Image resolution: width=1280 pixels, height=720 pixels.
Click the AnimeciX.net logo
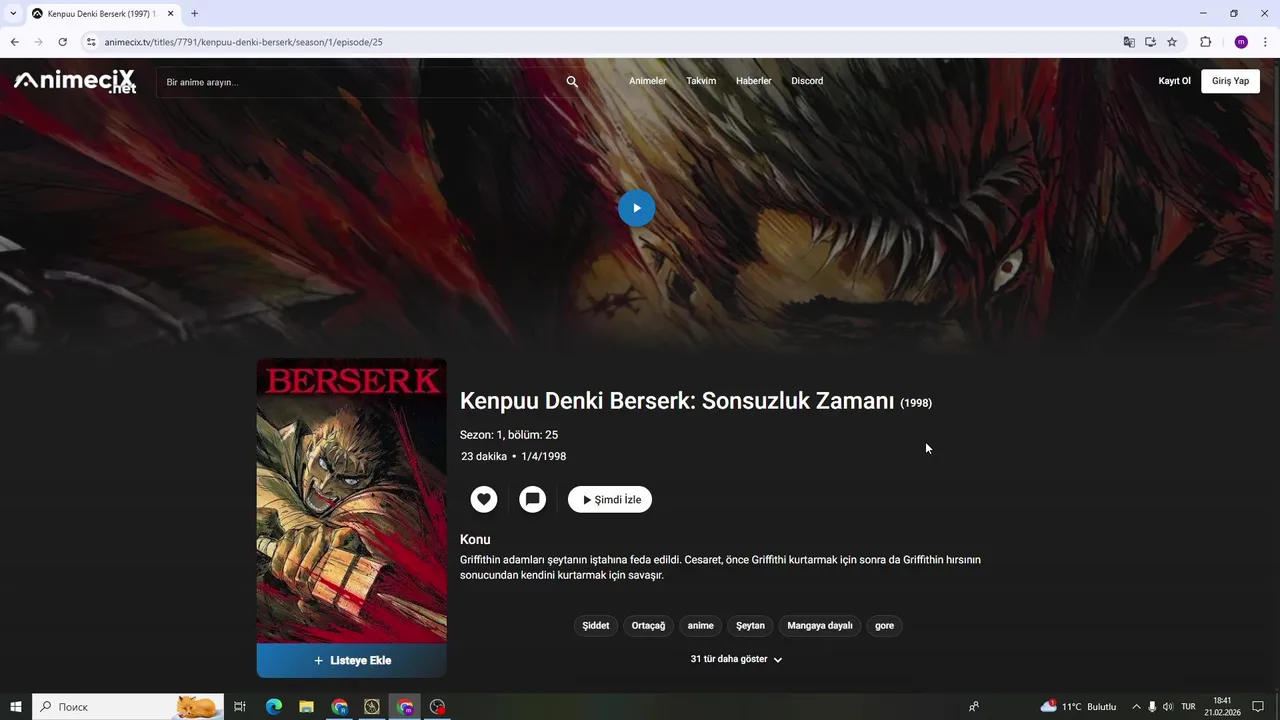pyautogui.click(x=75, y=81)
